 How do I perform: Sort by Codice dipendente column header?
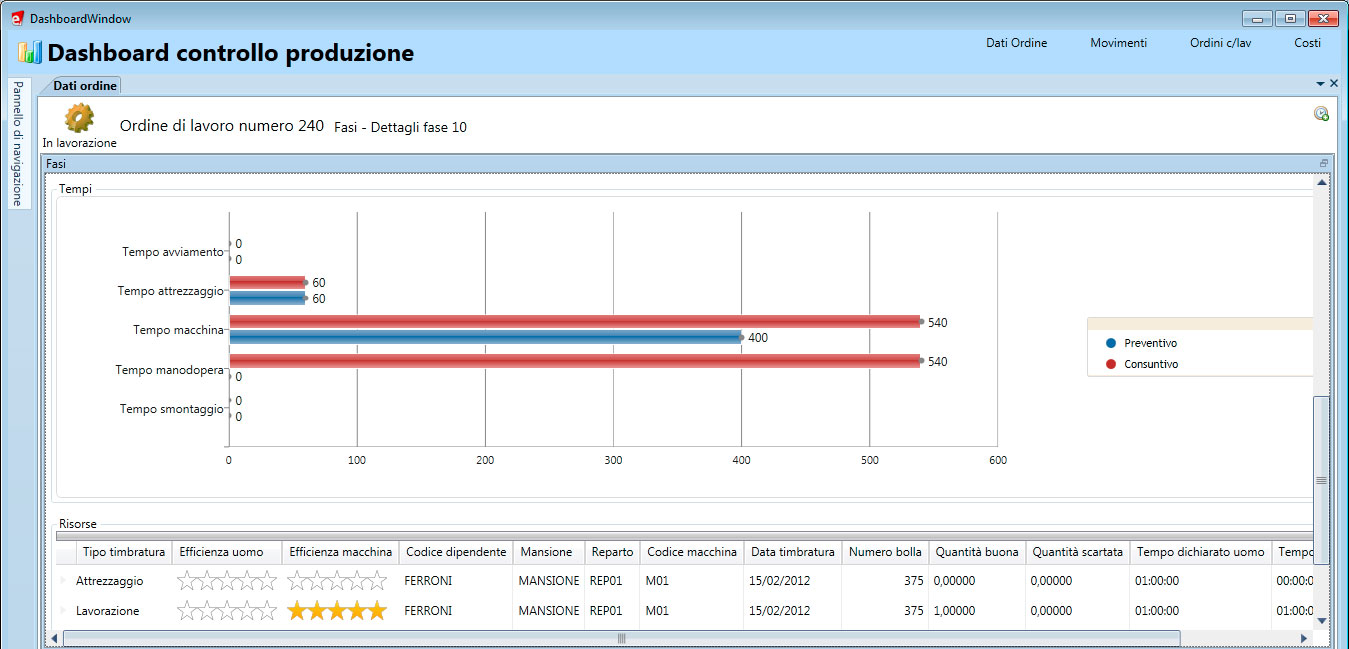coord(455,552)
